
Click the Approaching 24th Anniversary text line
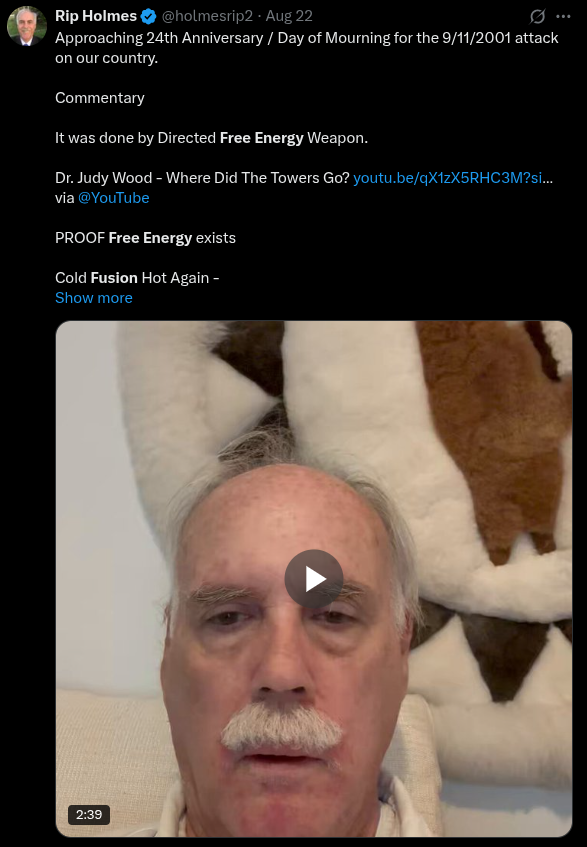click(x=307, y=38)
